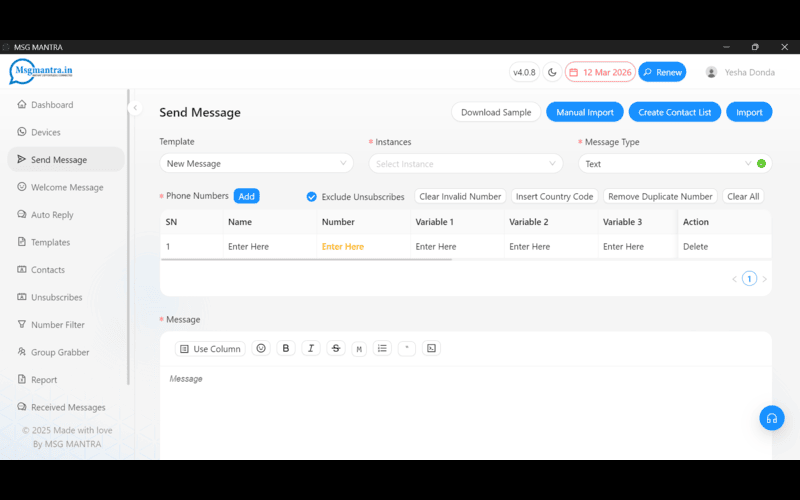800x500 pixels.
Task: Open the Message Type dropdown
Action: coord(666,163)
